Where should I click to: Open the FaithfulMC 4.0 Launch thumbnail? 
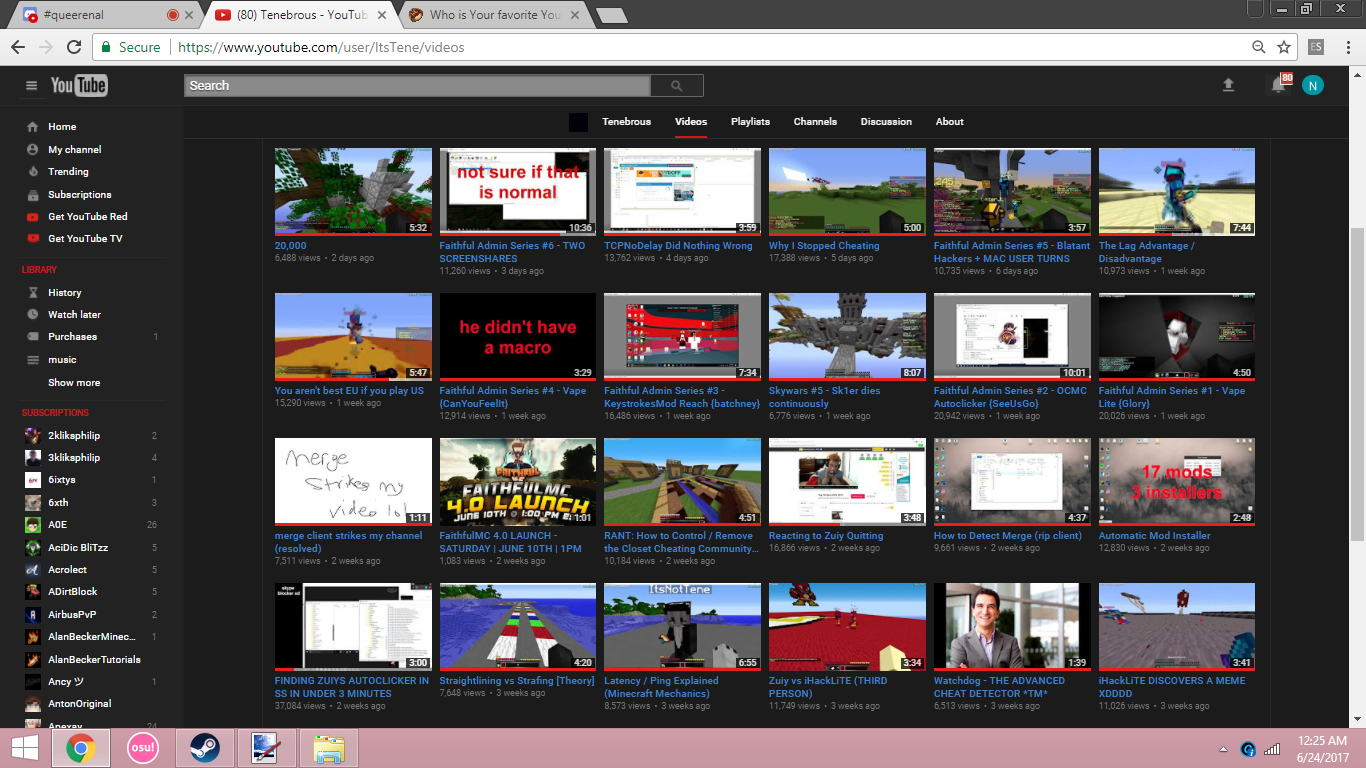click(x=518, y=482)
